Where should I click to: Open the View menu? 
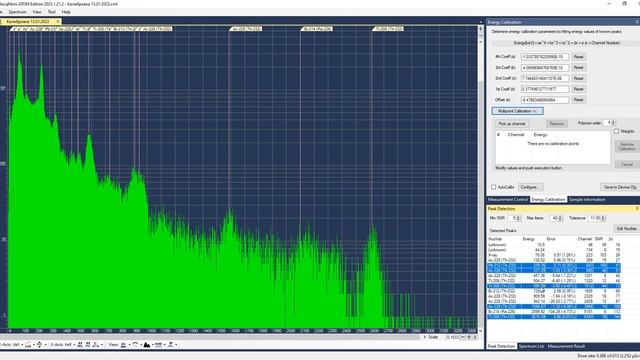coord(37,12)
